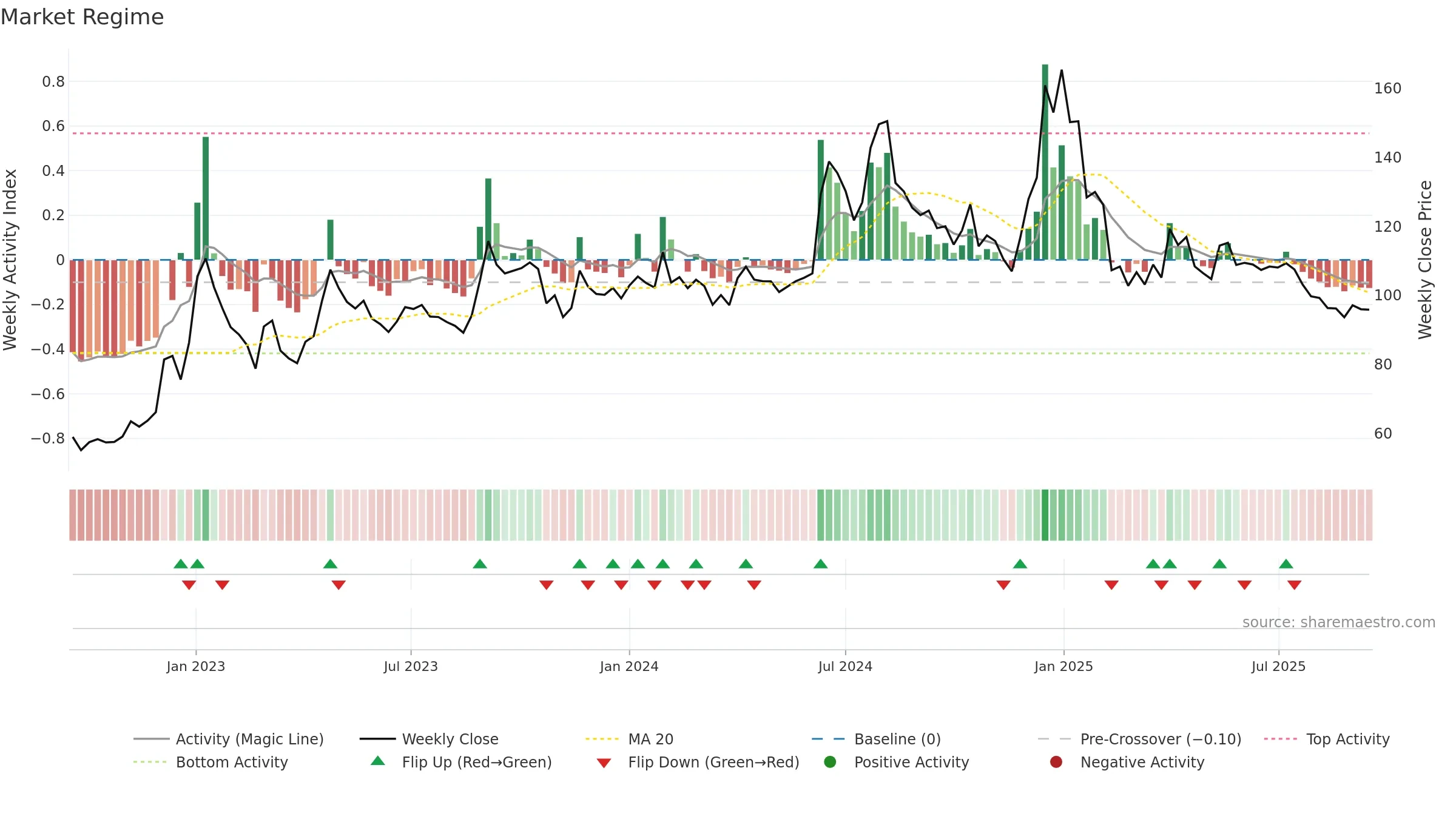
Task: Click the red triangle icon in the Flip Down legend
Action: 604,763
